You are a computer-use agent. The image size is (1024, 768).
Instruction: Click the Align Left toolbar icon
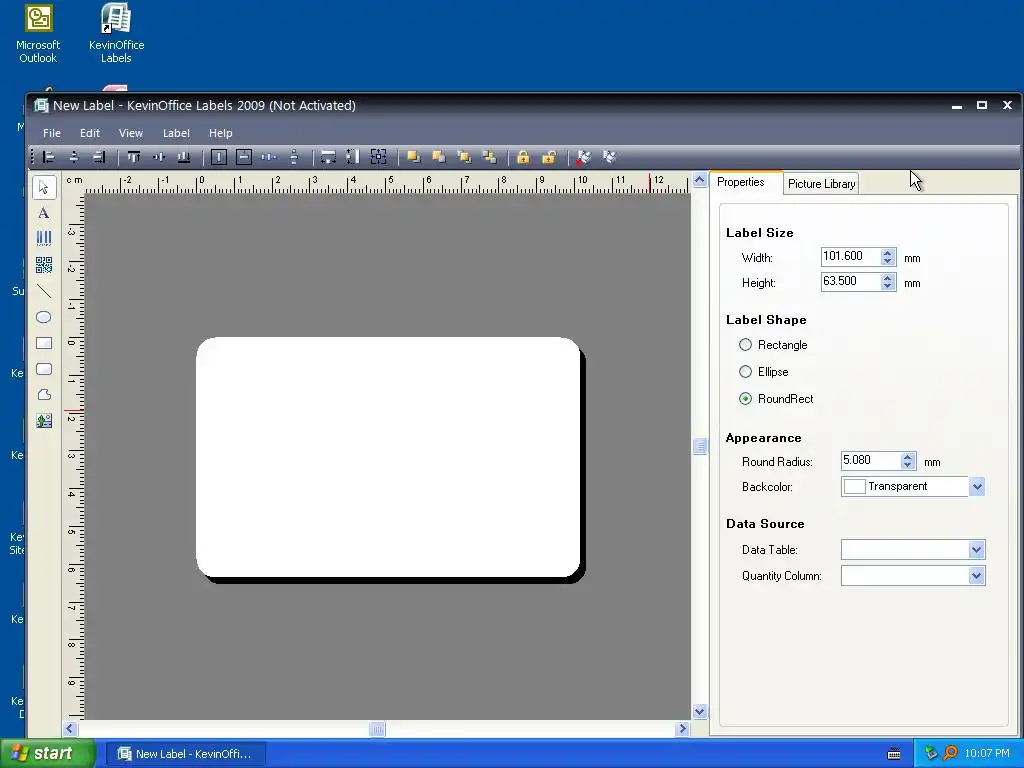pos(48,157)
